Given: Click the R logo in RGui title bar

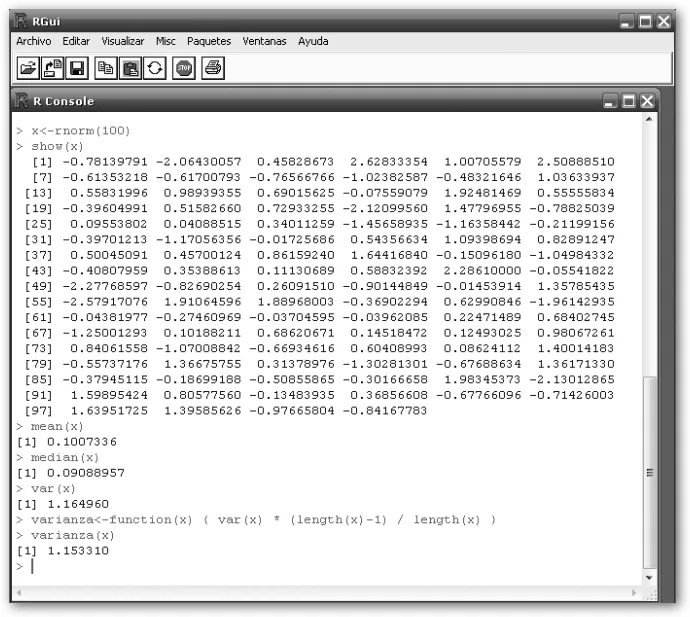Looking at the screenshot, I should (21, 21).
